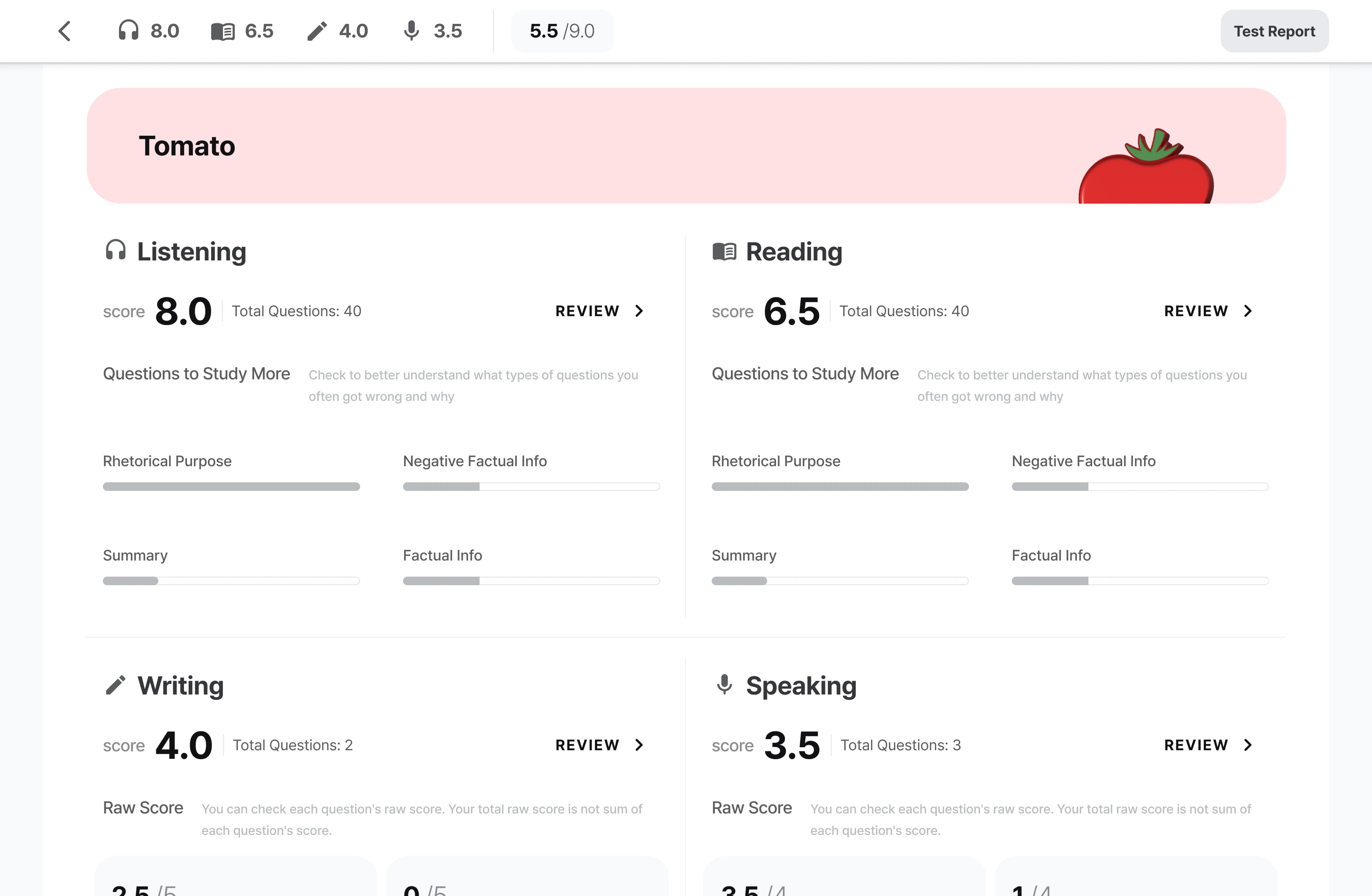Click the tomato illustration in the banner

click(1146, 166)
